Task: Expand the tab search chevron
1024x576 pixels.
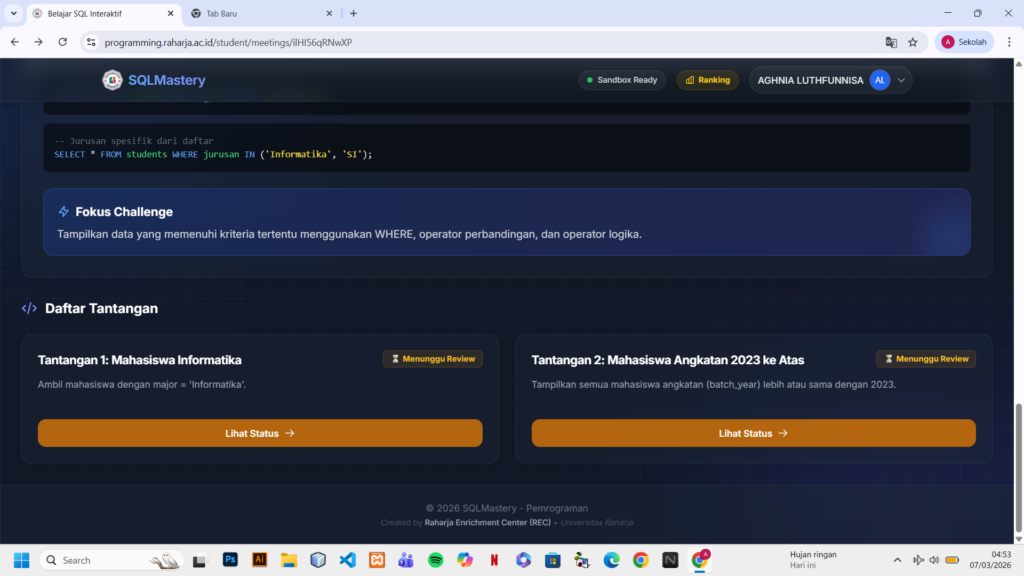Action: coord(13,13)
